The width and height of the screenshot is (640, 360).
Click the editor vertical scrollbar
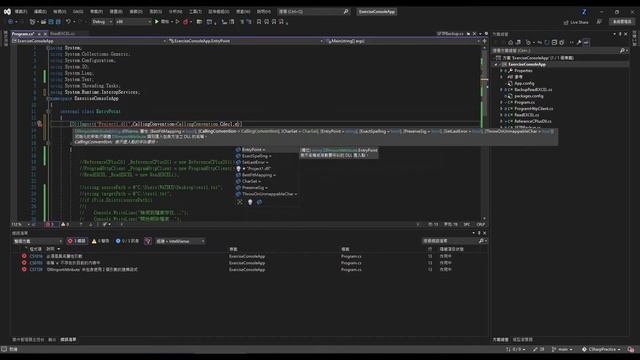(x=484, y=133)
